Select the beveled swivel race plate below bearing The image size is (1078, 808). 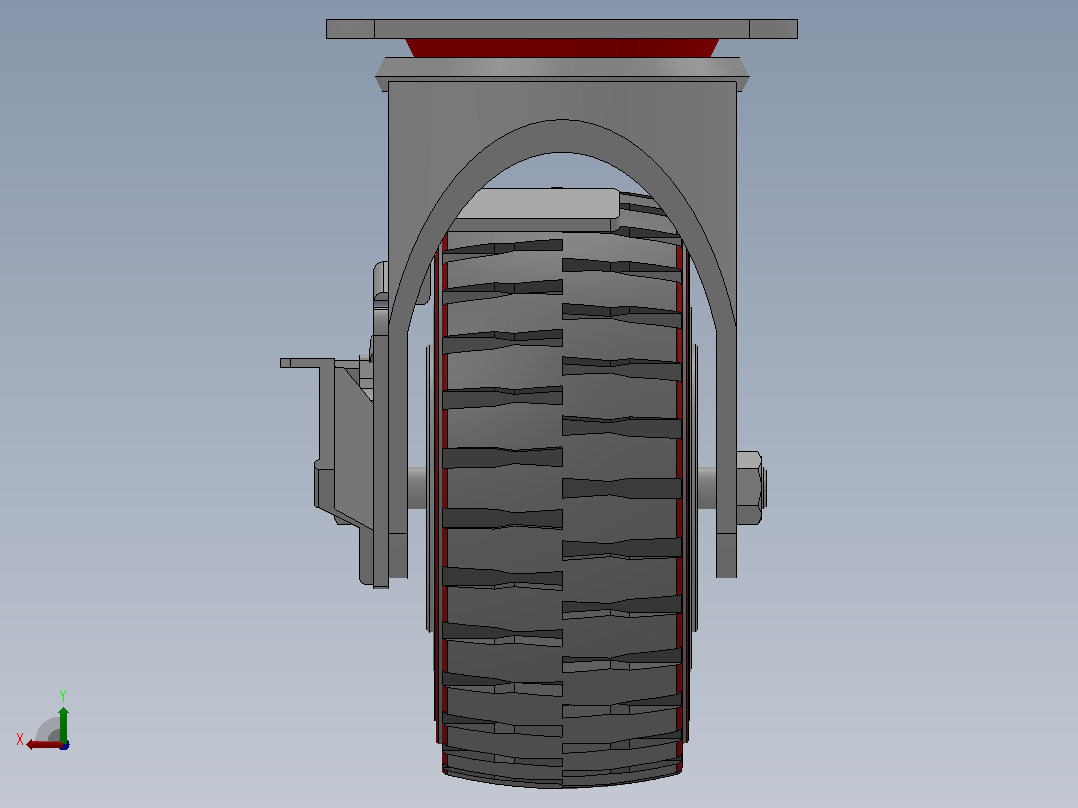tap(562, 67)
